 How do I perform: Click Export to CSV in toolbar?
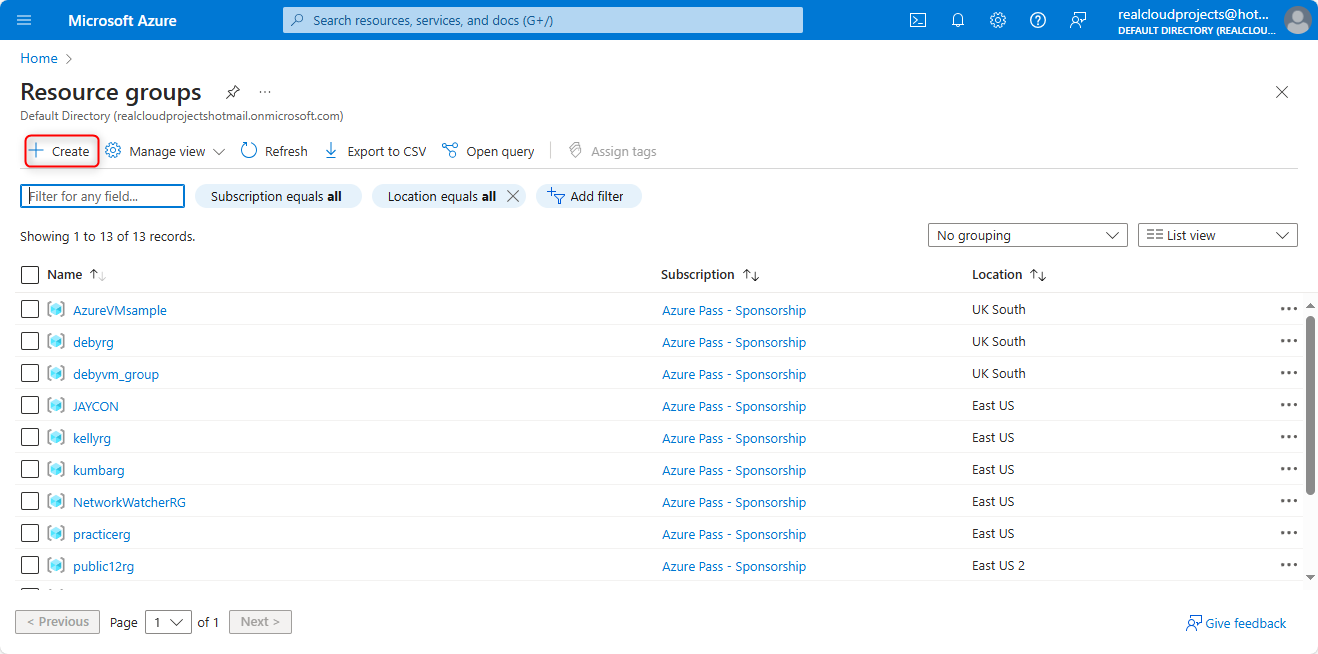tap(375, 151)
